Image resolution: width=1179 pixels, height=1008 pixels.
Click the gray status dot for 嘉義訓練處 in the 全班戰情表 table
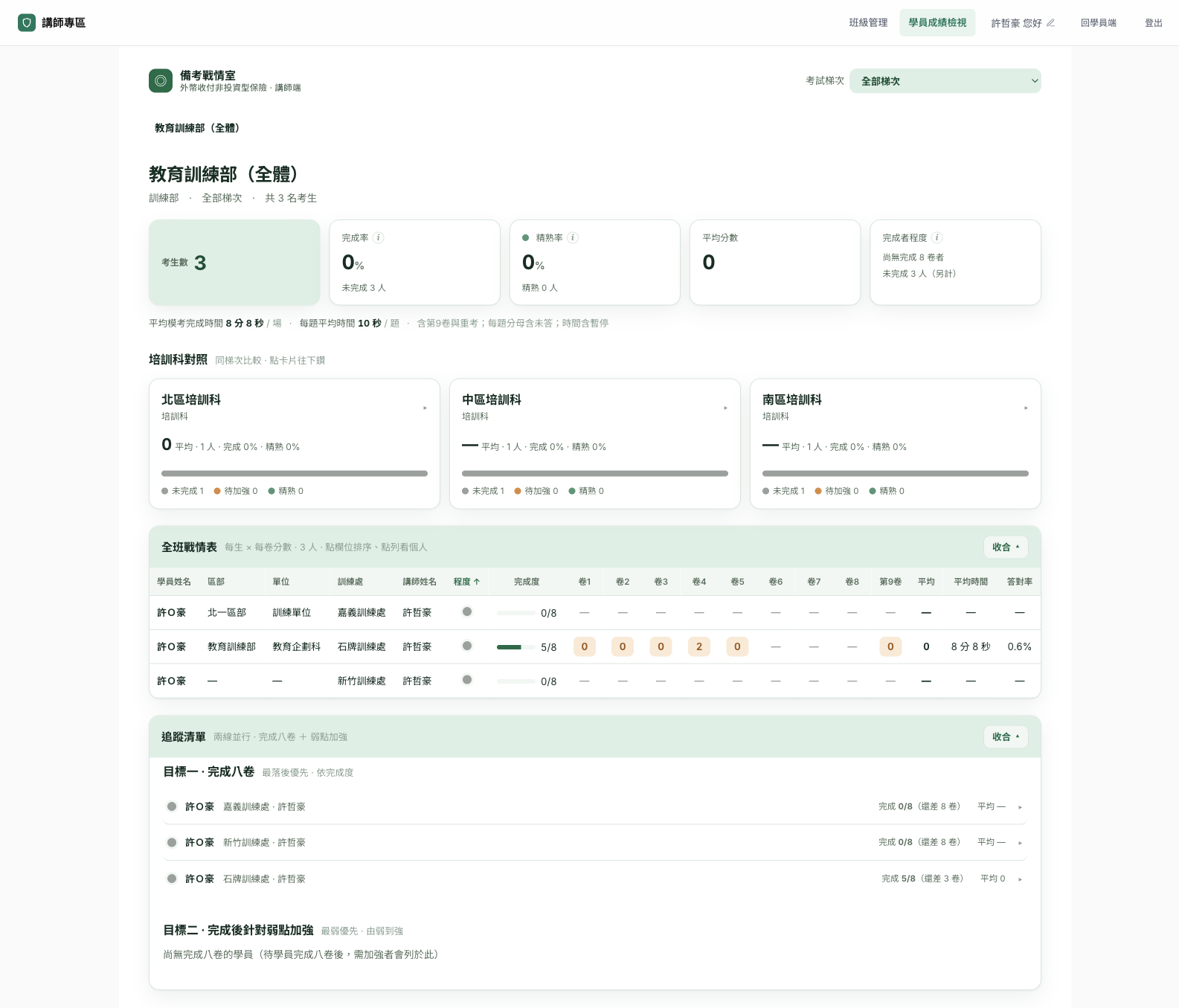pos(467,611)
